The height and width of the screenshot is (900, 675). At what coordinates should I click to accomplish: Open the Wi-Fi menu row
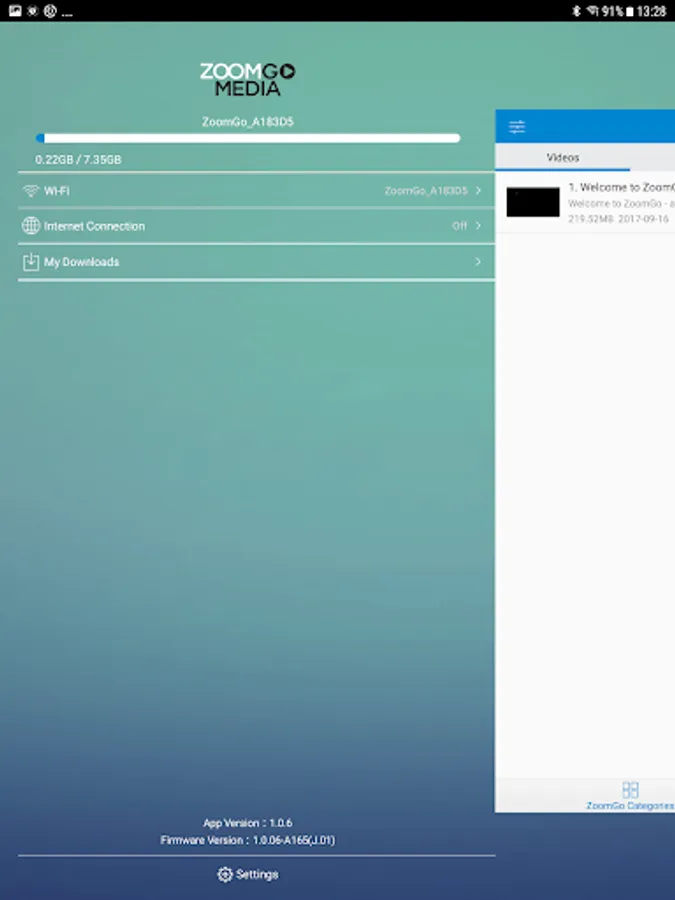(257, 191)
